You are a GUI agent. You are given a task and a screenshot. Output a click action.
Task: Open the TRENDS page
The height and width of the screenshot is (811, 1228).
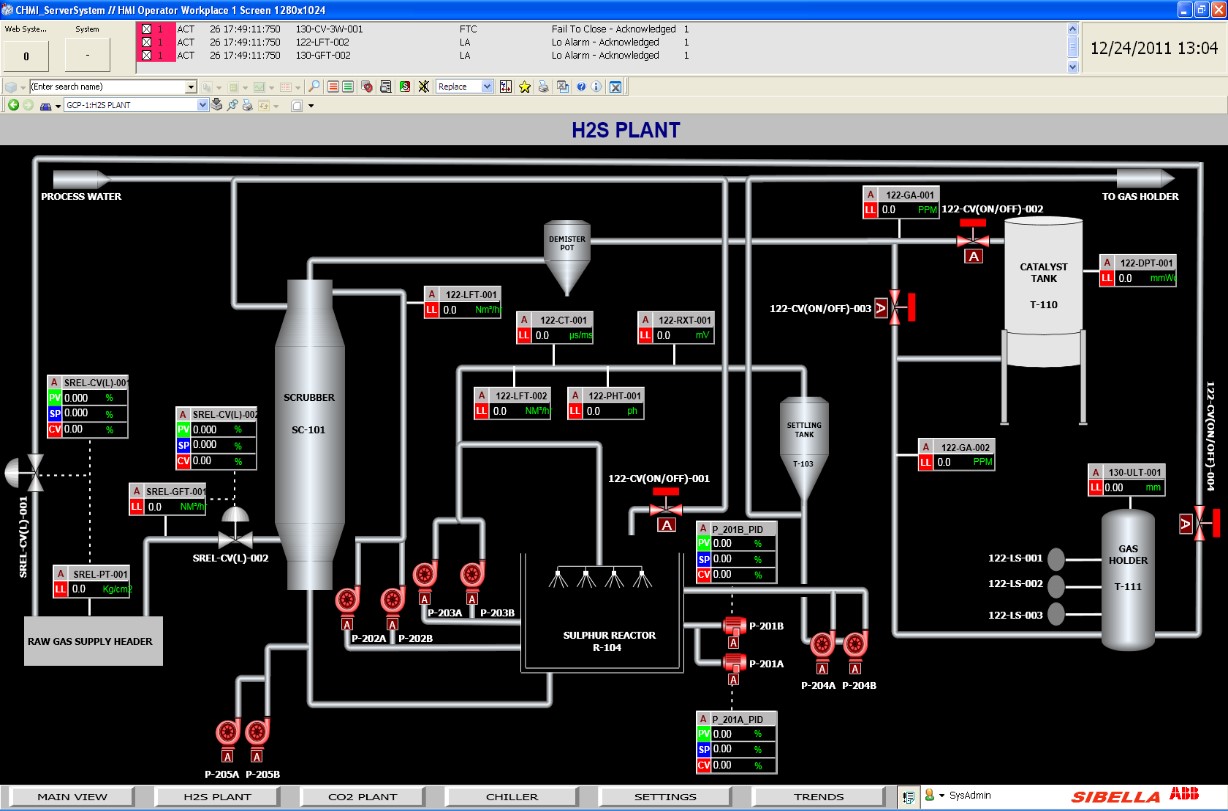click(818, 797)
